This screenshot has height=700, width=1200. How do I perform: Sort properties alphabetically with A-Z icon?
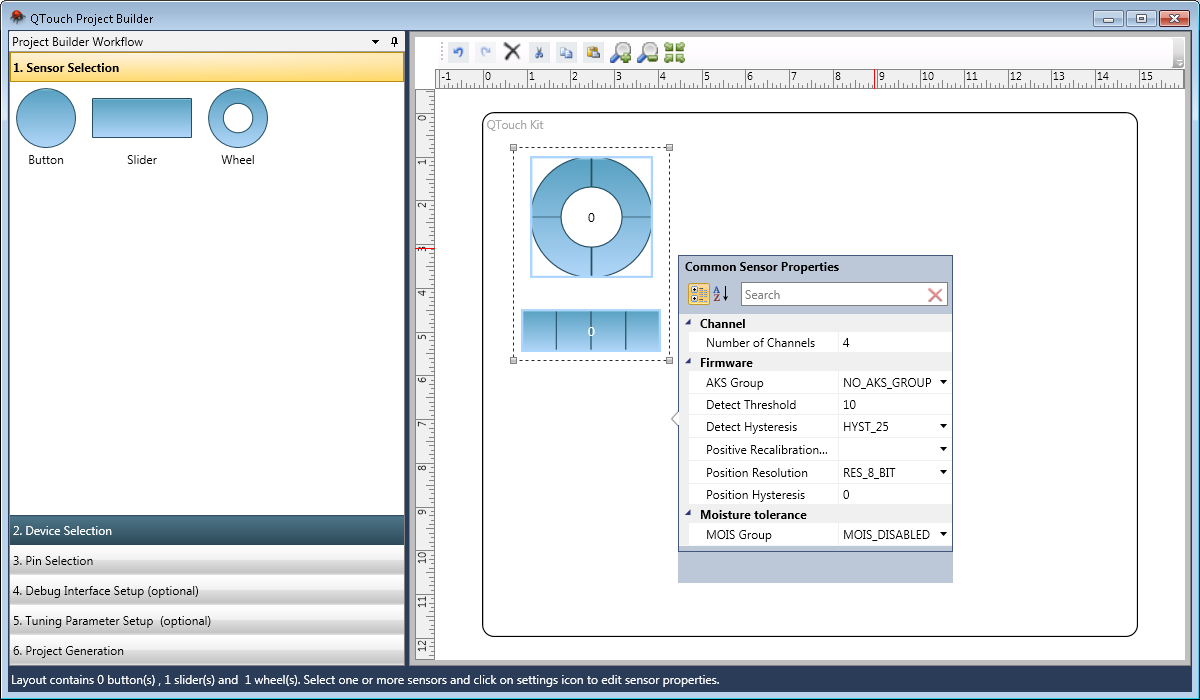(x=721, y=294)
